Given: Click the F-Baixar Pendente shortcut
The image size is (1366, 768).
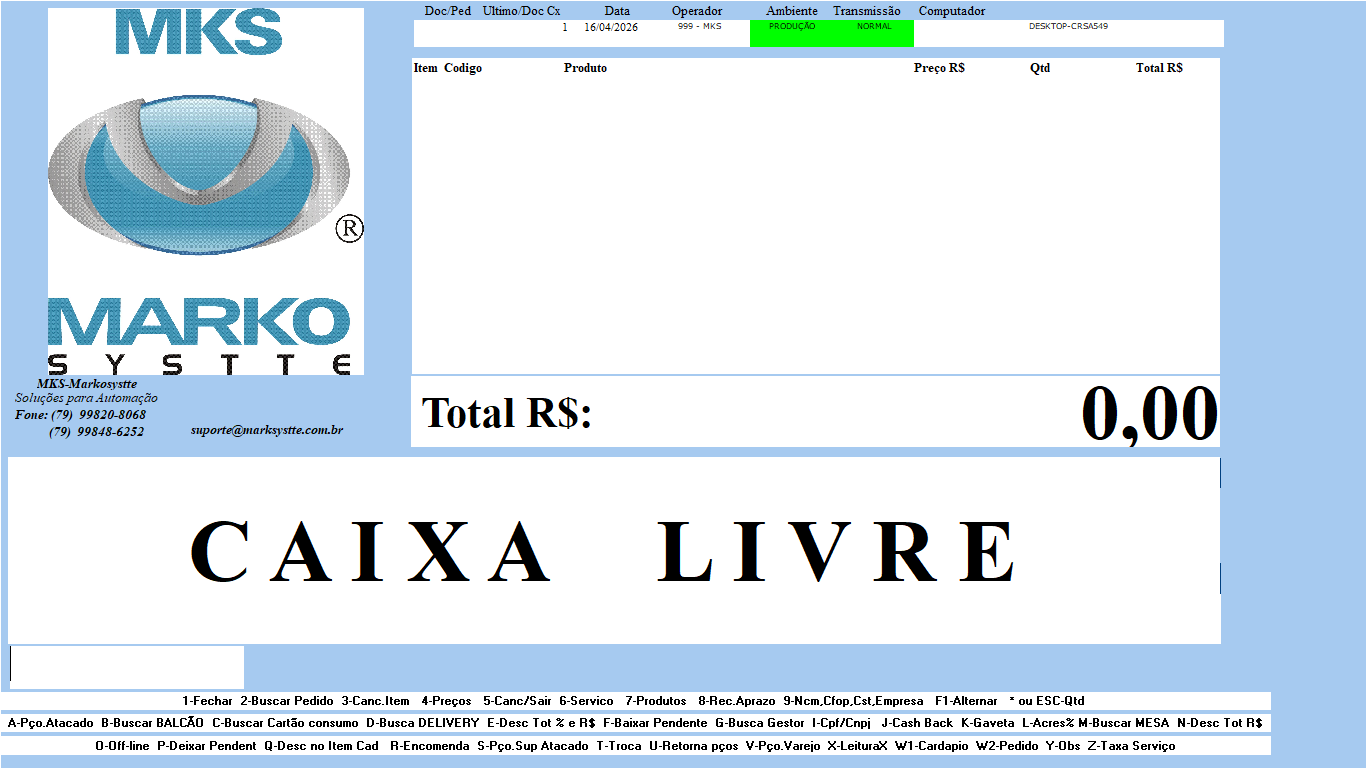Looking at the screenshot, I should coord(655,723).
